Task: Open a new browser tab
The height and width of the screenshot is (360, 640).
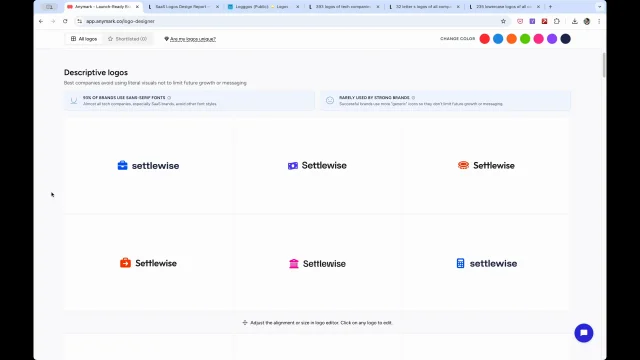Action: [550, 7]
